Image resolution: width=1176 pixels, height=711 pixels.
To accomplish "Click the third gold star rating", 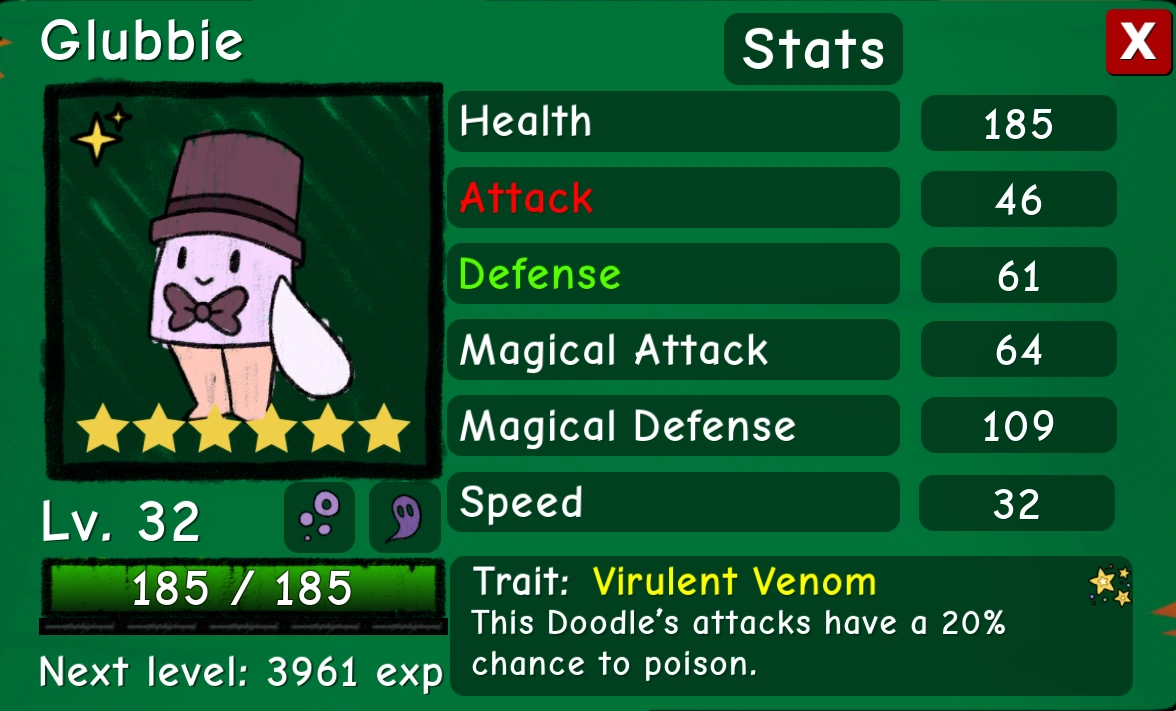I will click(x=215, y=428).
